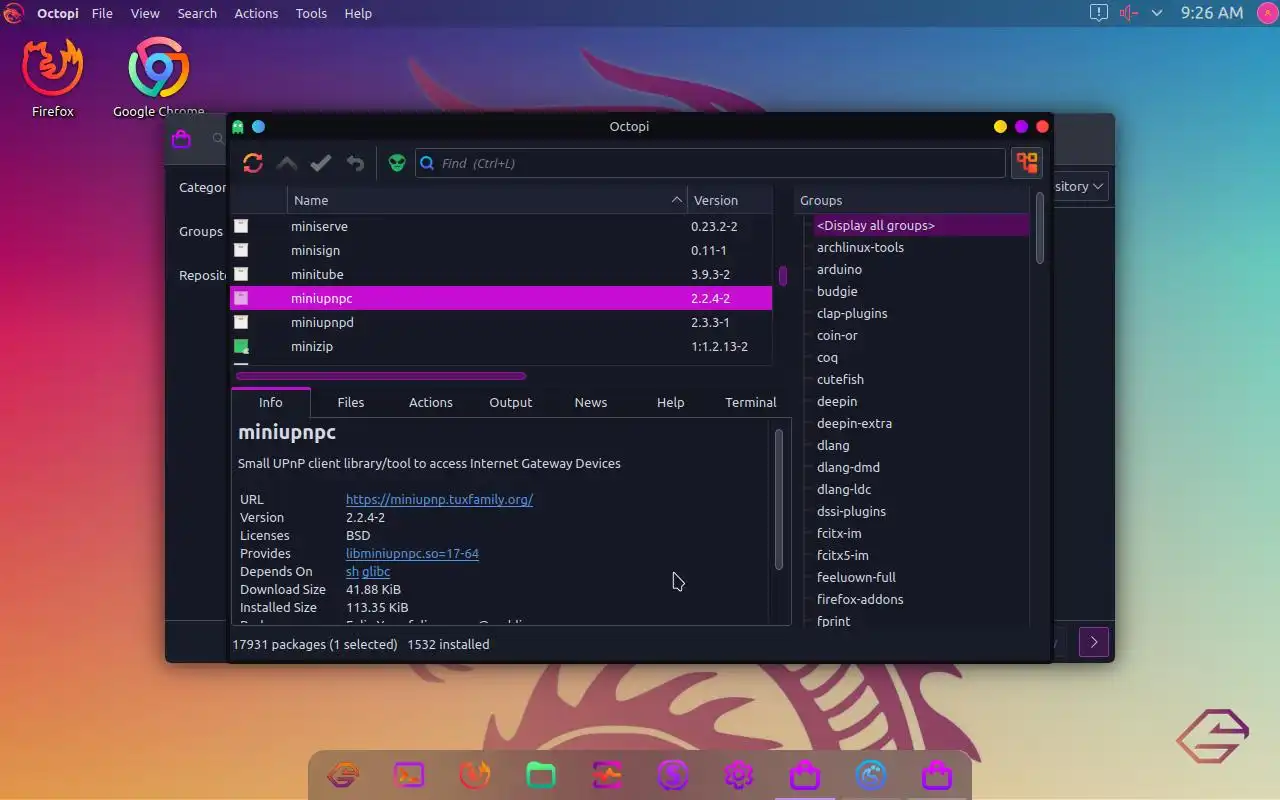Open the Tools menu
The image size is (1280, 800).
(x=311, y=13)
